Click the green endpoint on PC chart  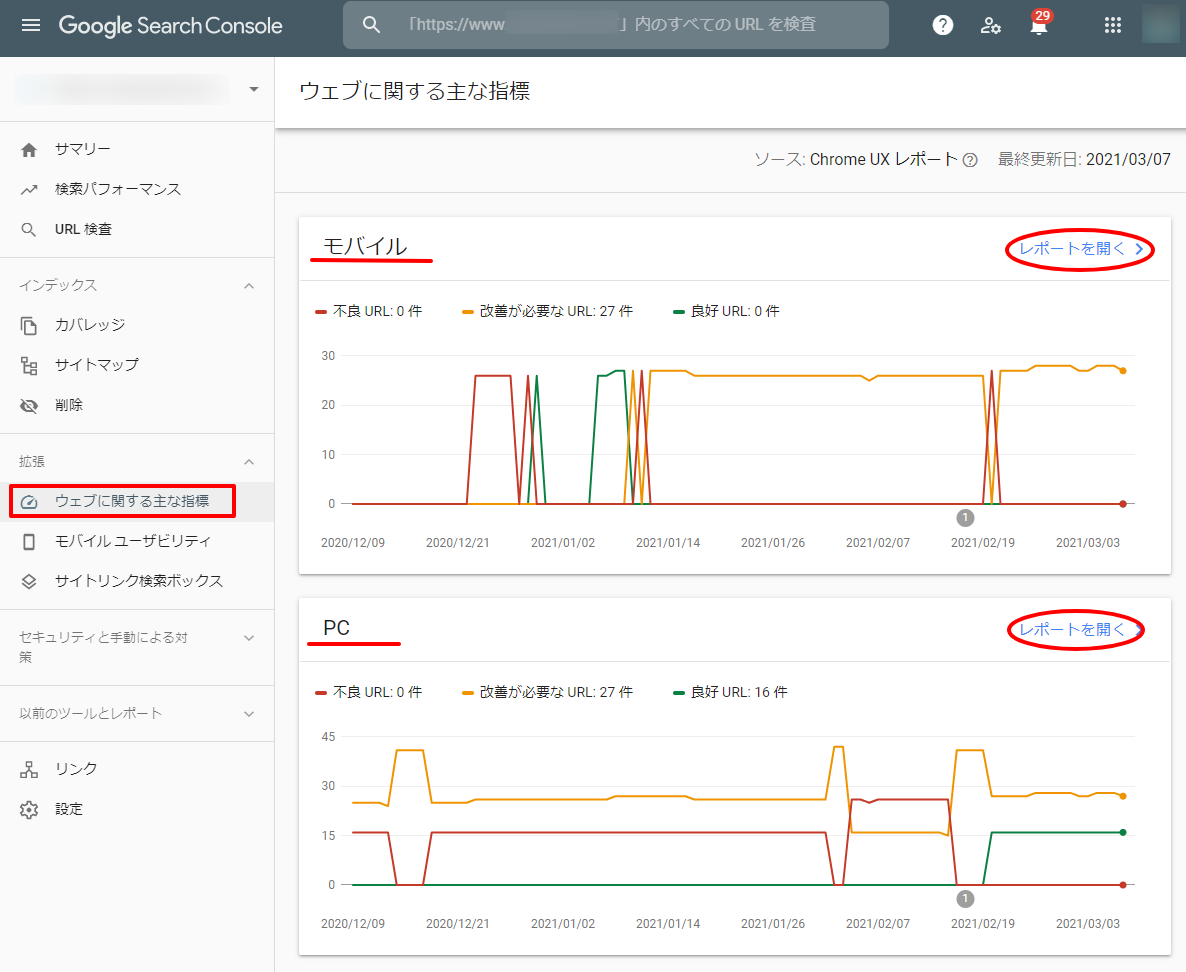(x=1123, y=833)
